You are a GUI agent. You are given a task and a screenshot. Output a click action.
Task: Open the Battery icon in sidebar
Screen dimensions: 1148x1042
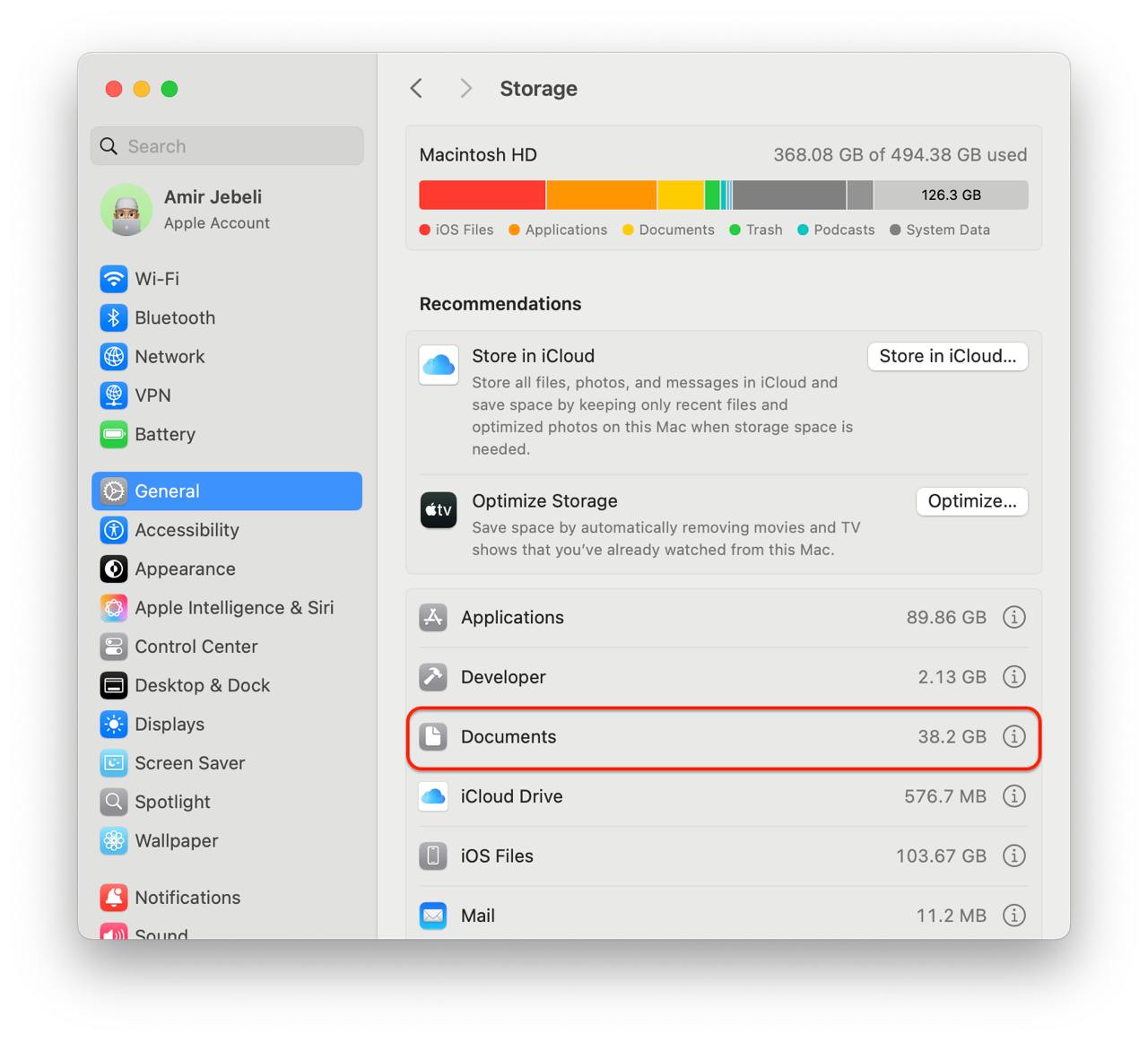coord(114,434)
